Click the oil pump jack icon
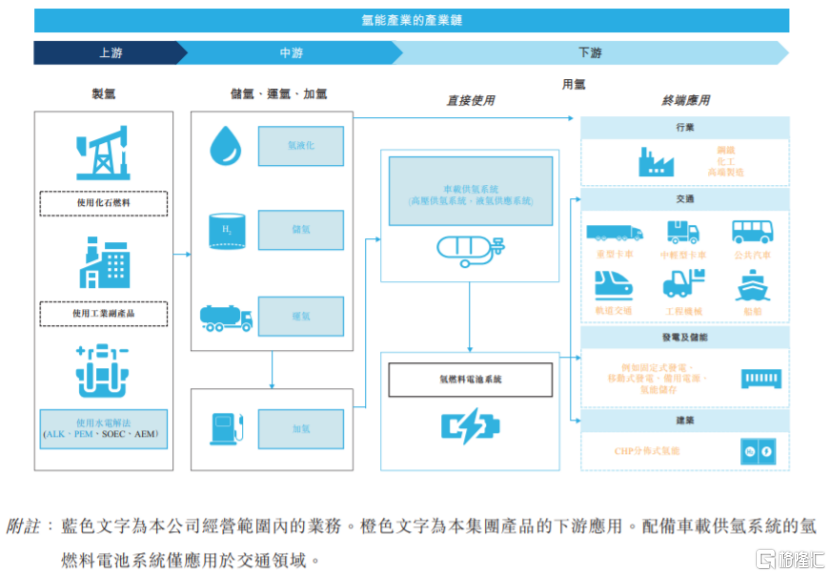The width and height of the screenshot is (831, 576). [x=103, y=153]
